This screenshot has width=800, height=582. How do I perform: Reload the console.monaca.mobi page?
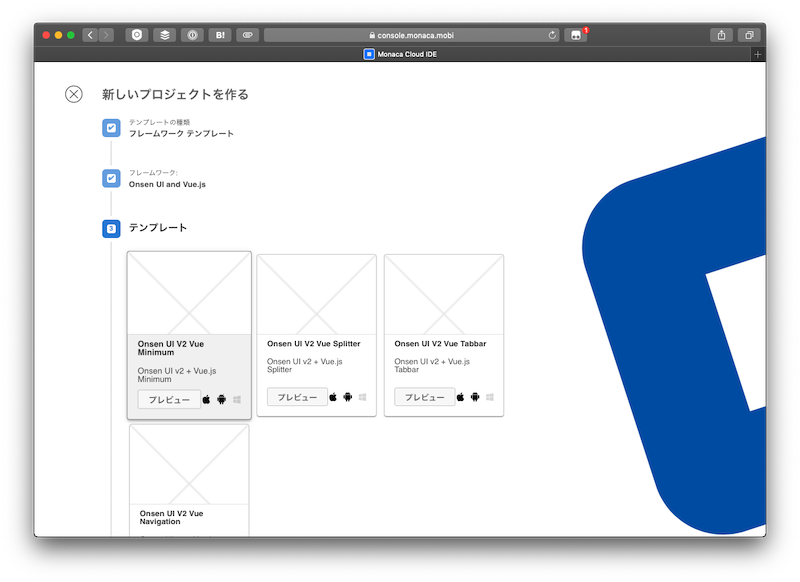tap(552, 35)
